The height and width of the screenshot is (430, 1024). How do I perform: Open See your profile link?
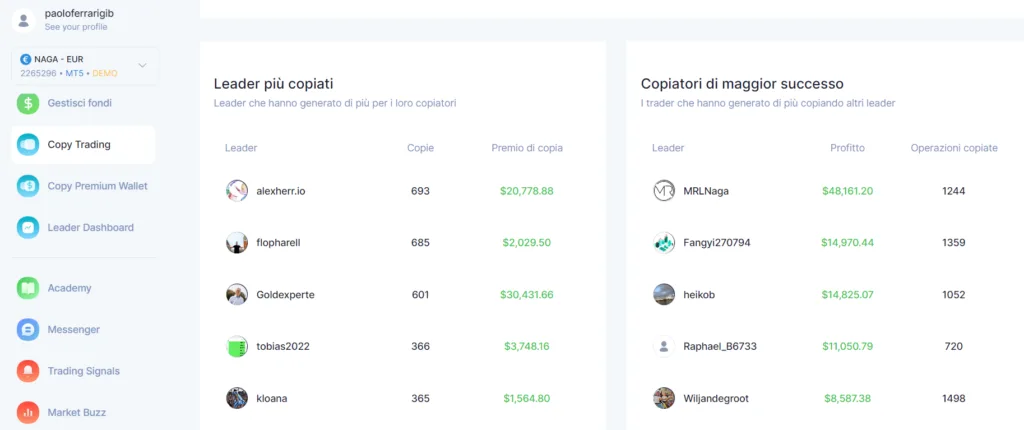coord(76,27)
